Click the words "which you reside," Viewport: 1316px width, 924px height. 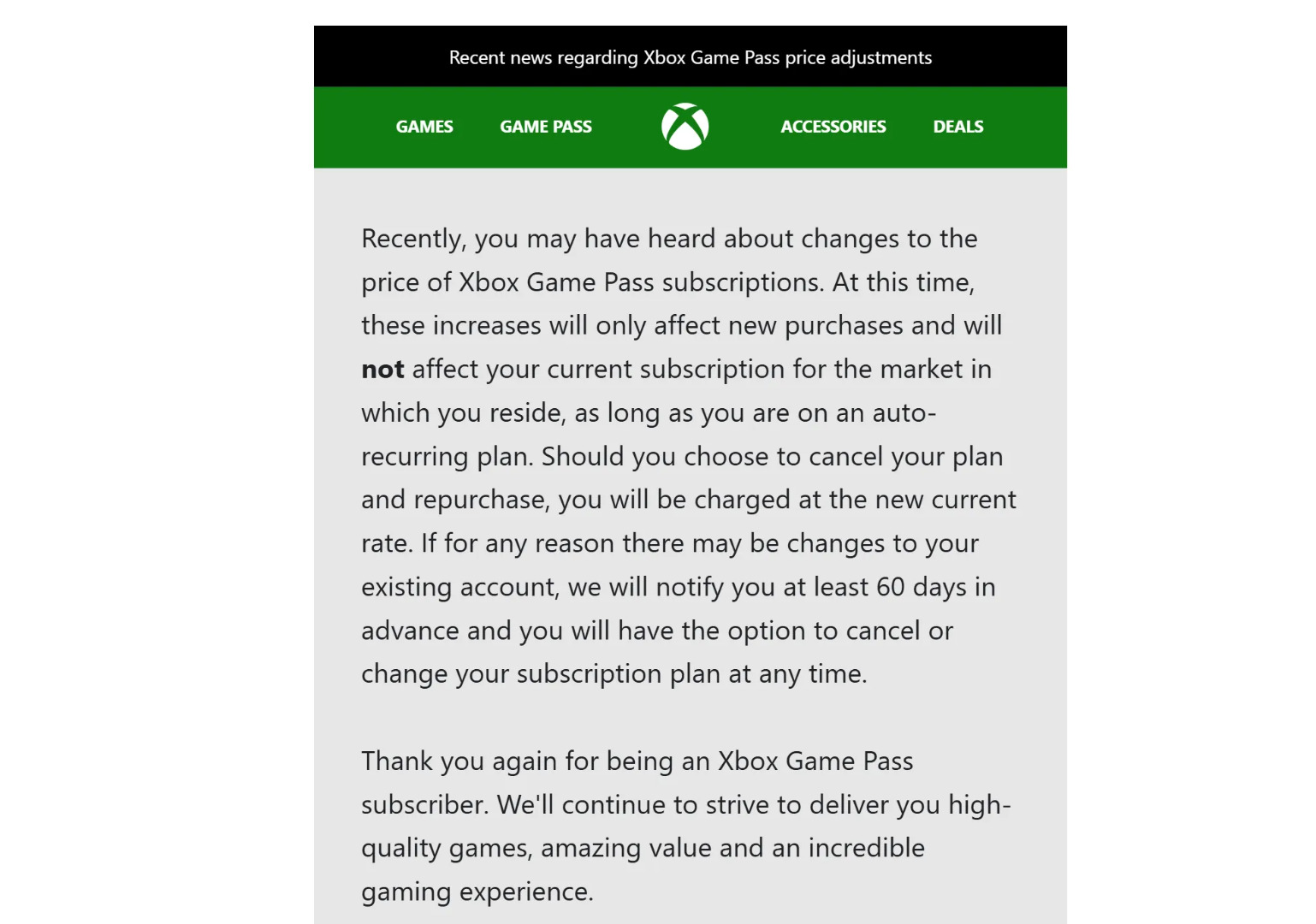tap(462, 413)
